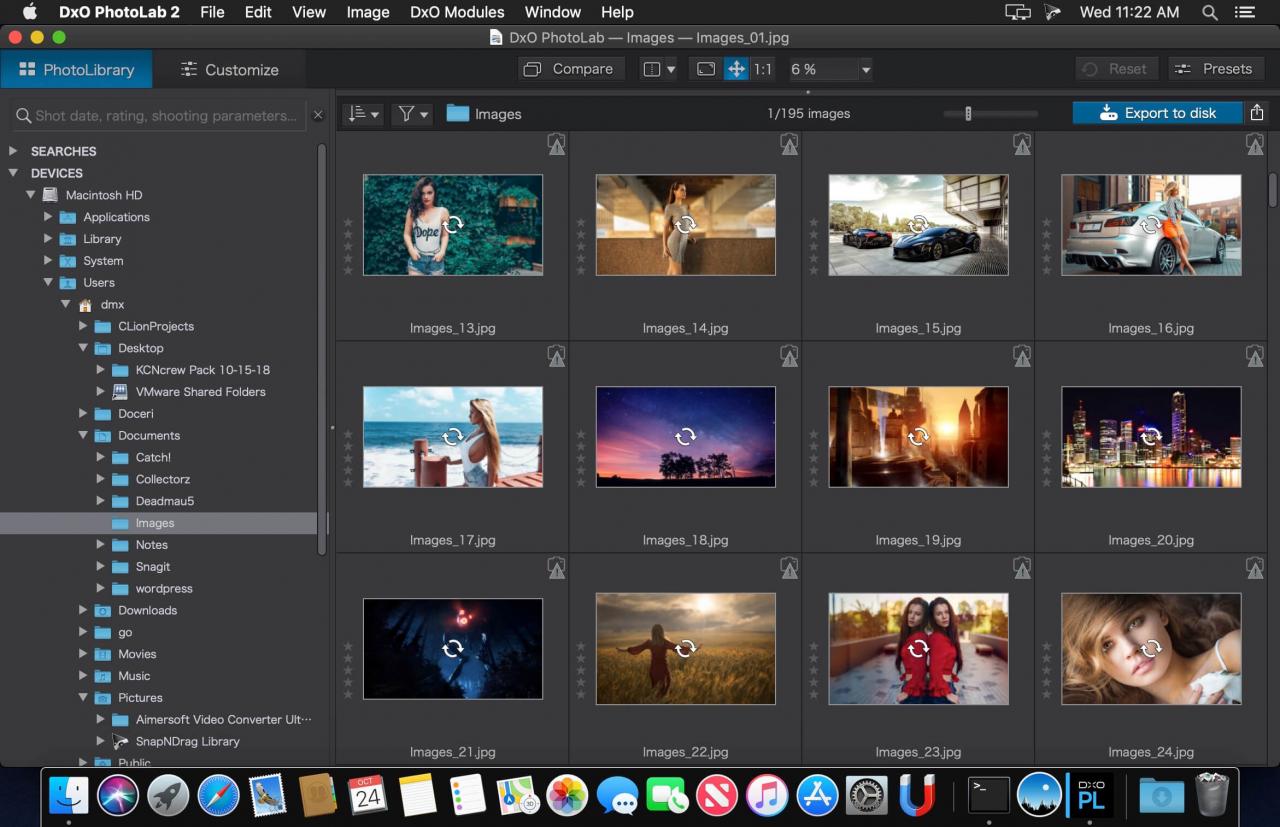Click the Fit to screen zoom icon

pyautogui.click(x=706, y=69)
